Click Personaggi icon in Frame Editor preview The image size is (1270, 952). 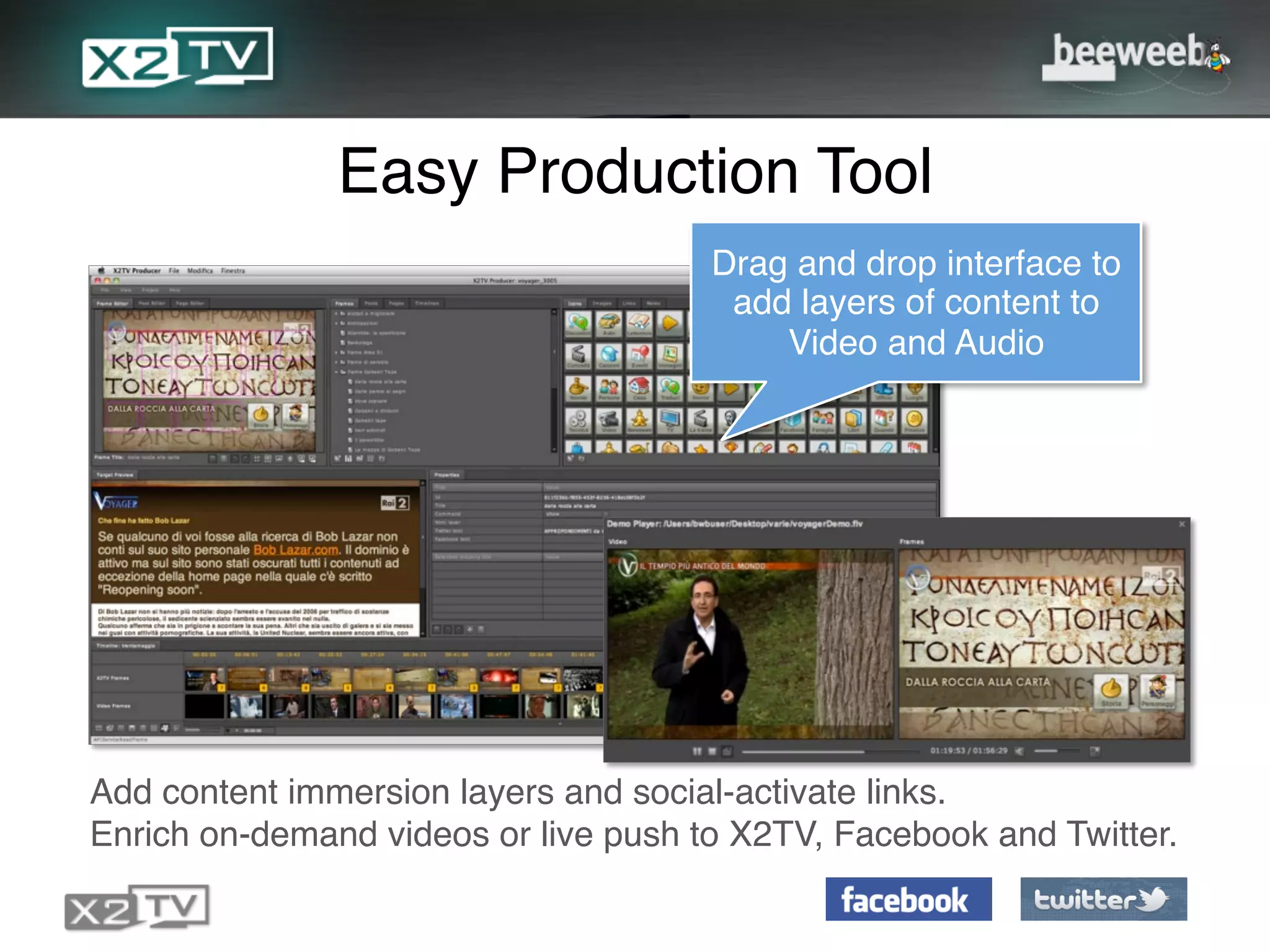pos(295,415)
